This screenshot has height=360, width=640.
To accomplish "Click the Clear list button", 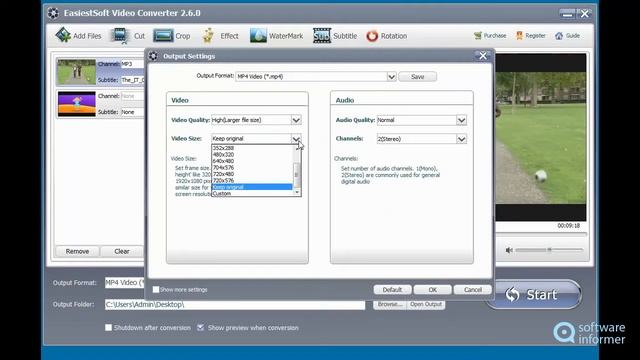I will coord(122,251).
